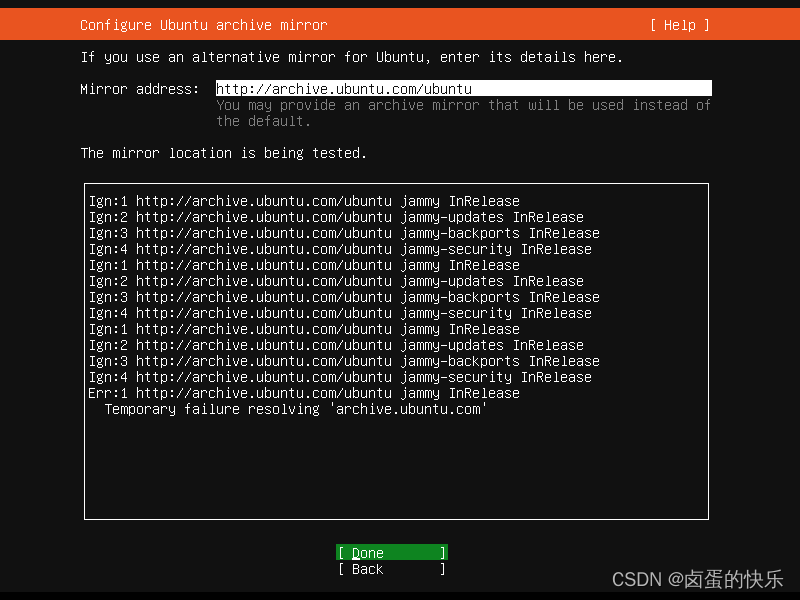Click the first 'Ign:3' jammy-backports log line
Image resolution: width=800 pixels, height=600 pixels.
click(344, 233)
